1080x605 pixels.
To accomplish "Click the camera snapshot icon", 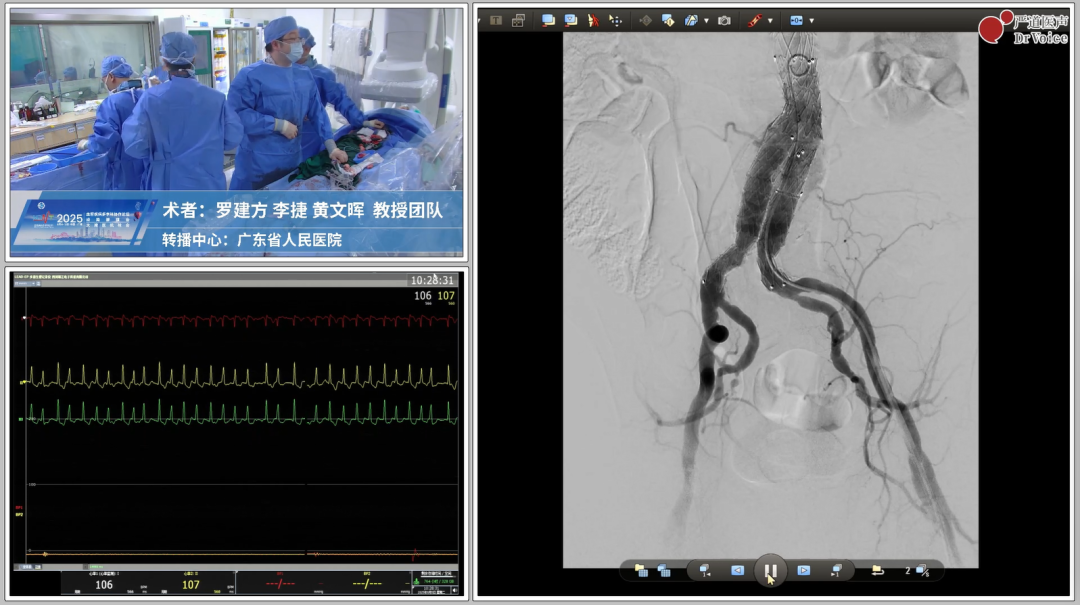I will pos(724,20).
